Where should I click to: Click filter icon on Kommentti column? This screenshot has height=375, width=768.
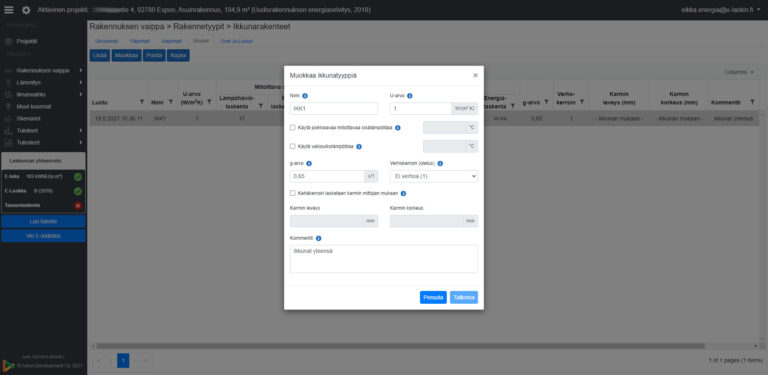click(753, 102)
